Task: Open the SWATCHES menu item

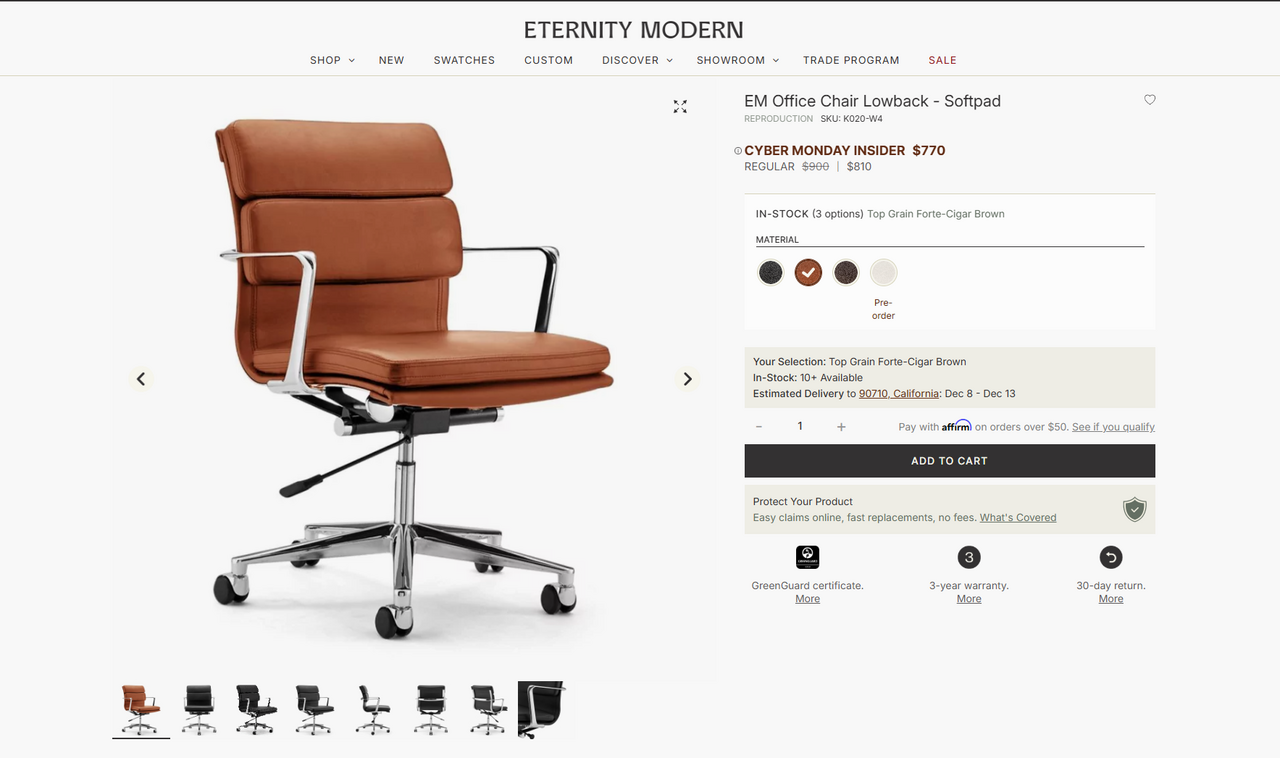Action: point(464,60)
